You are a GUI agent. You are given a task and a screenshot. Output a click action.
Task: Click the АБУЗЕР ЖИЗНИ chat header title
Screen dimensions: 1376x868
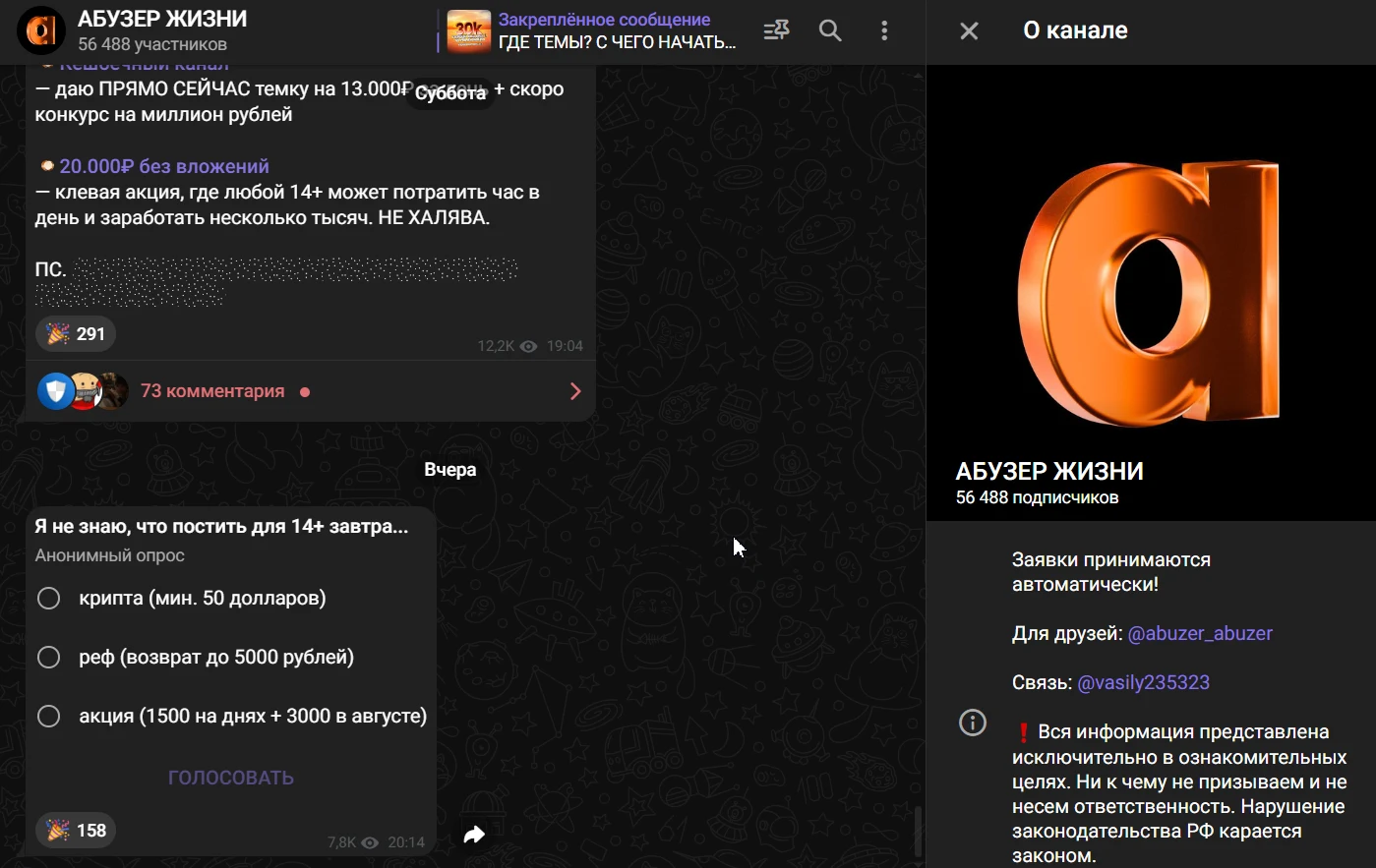(x=162, y=19)
